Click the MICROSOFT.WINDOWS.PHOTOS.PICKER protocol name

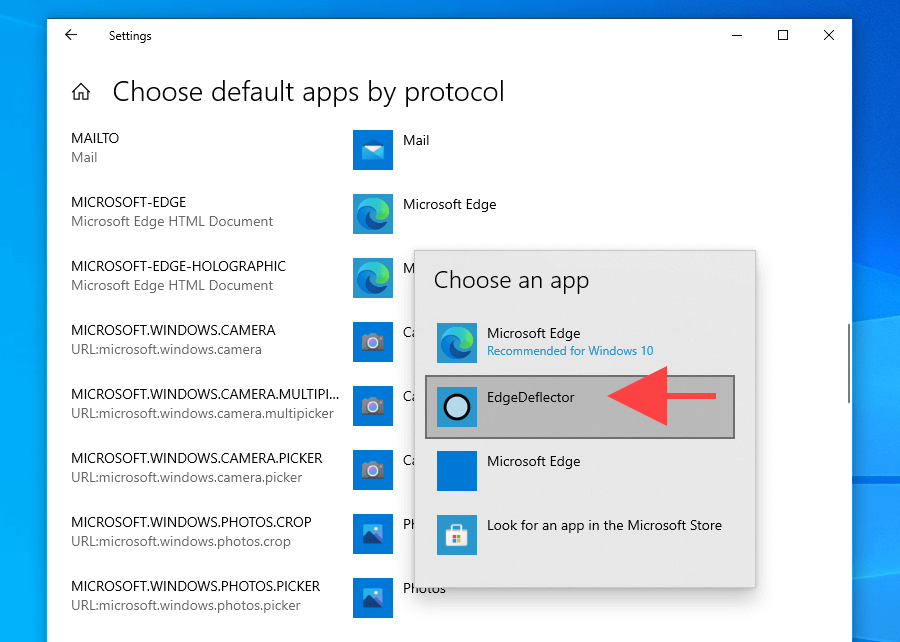tap(196, 586)
